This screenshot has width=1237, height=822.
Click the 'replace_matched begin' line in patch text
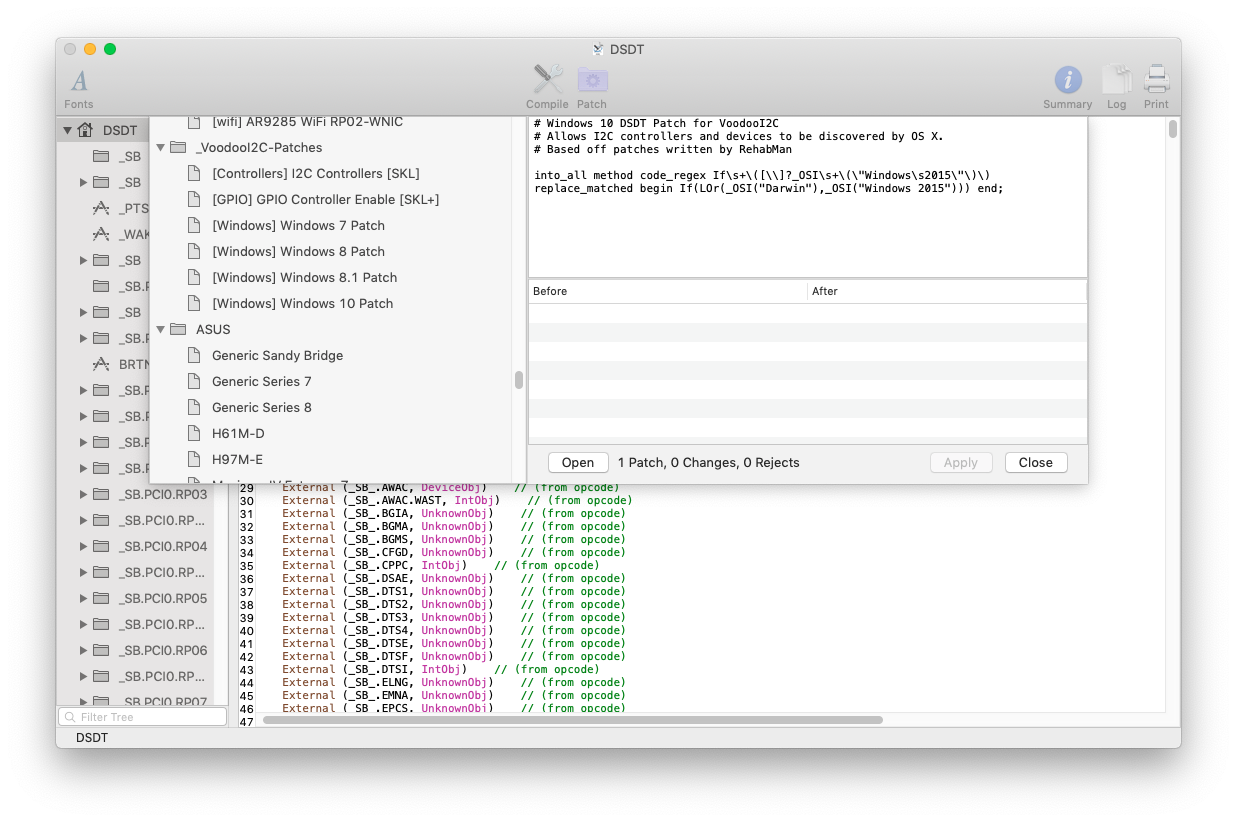(x=769, y=188)
